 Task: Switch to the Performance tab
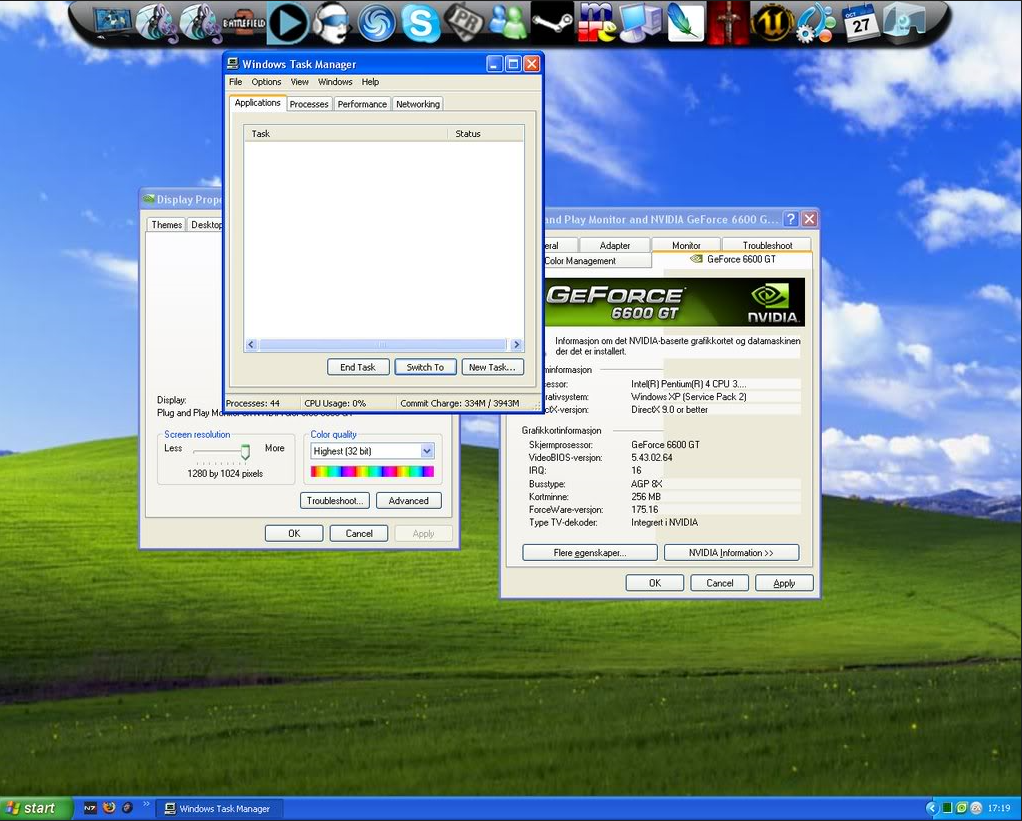point(362,104)
